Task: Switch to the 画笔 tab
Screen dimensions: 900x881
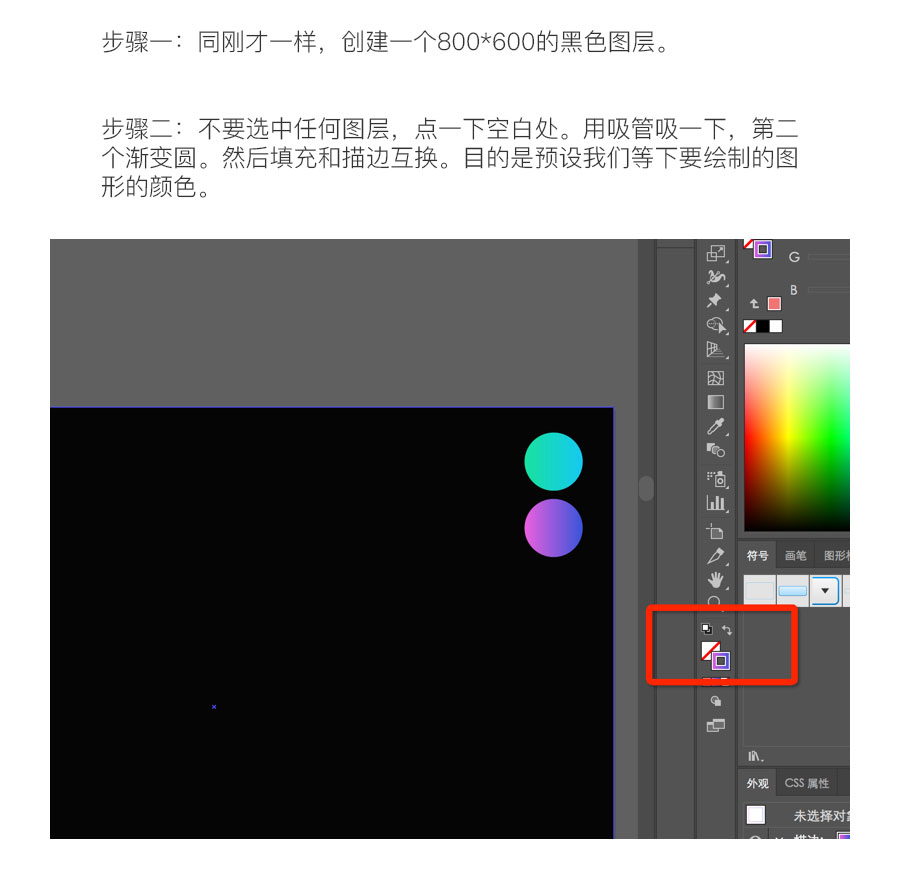Action: (796, 556)
